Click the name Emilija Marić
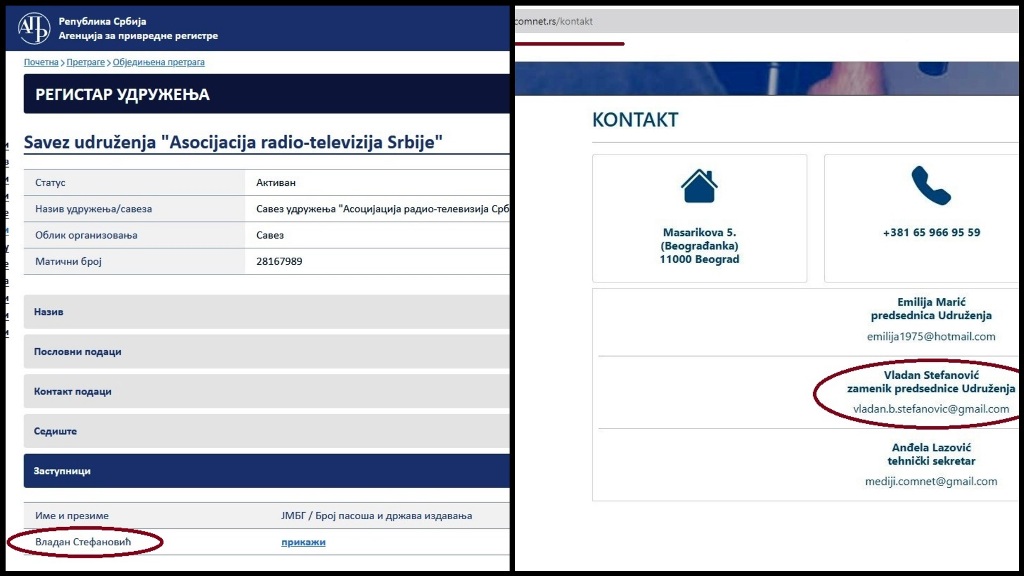This screenshot has width=1024, height=576. [931, 302]
